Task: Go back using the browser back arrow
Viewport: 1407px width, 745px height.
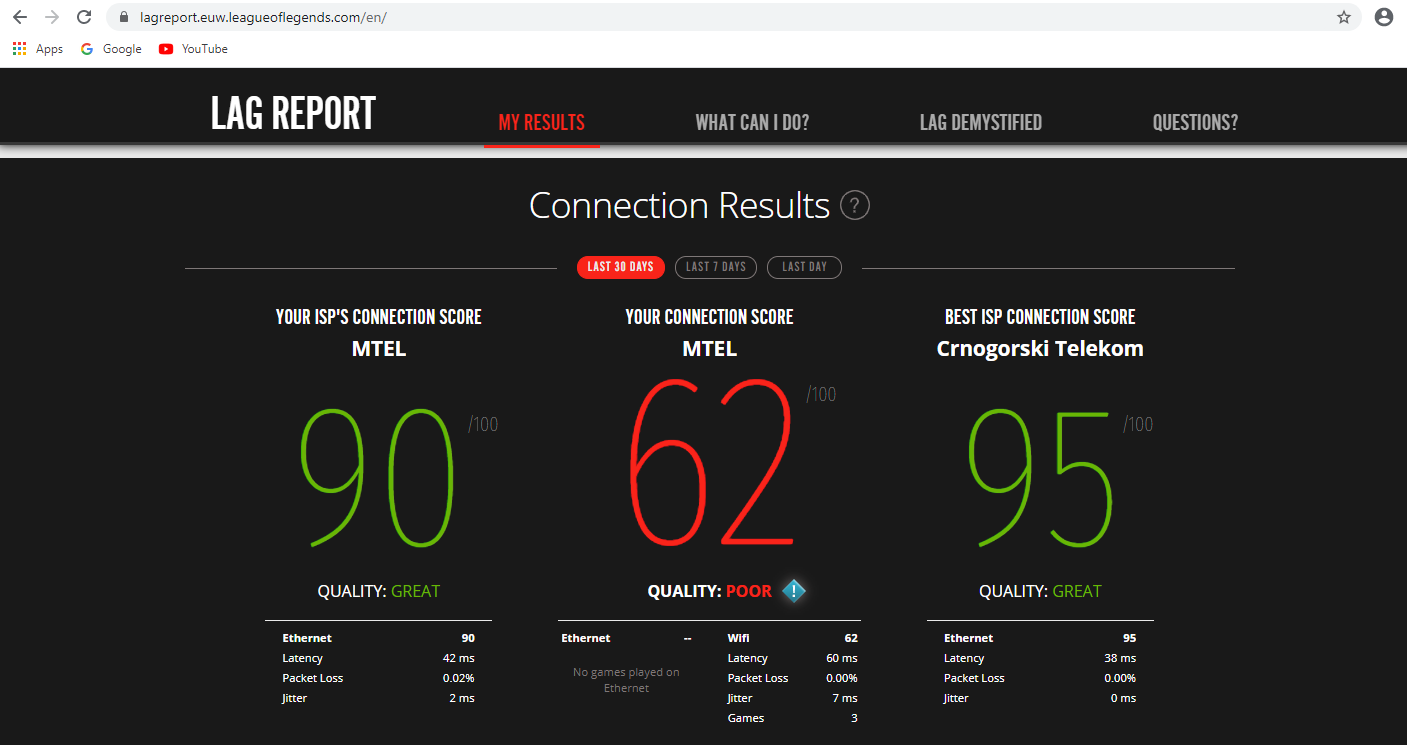Action: tap(20, 17)
